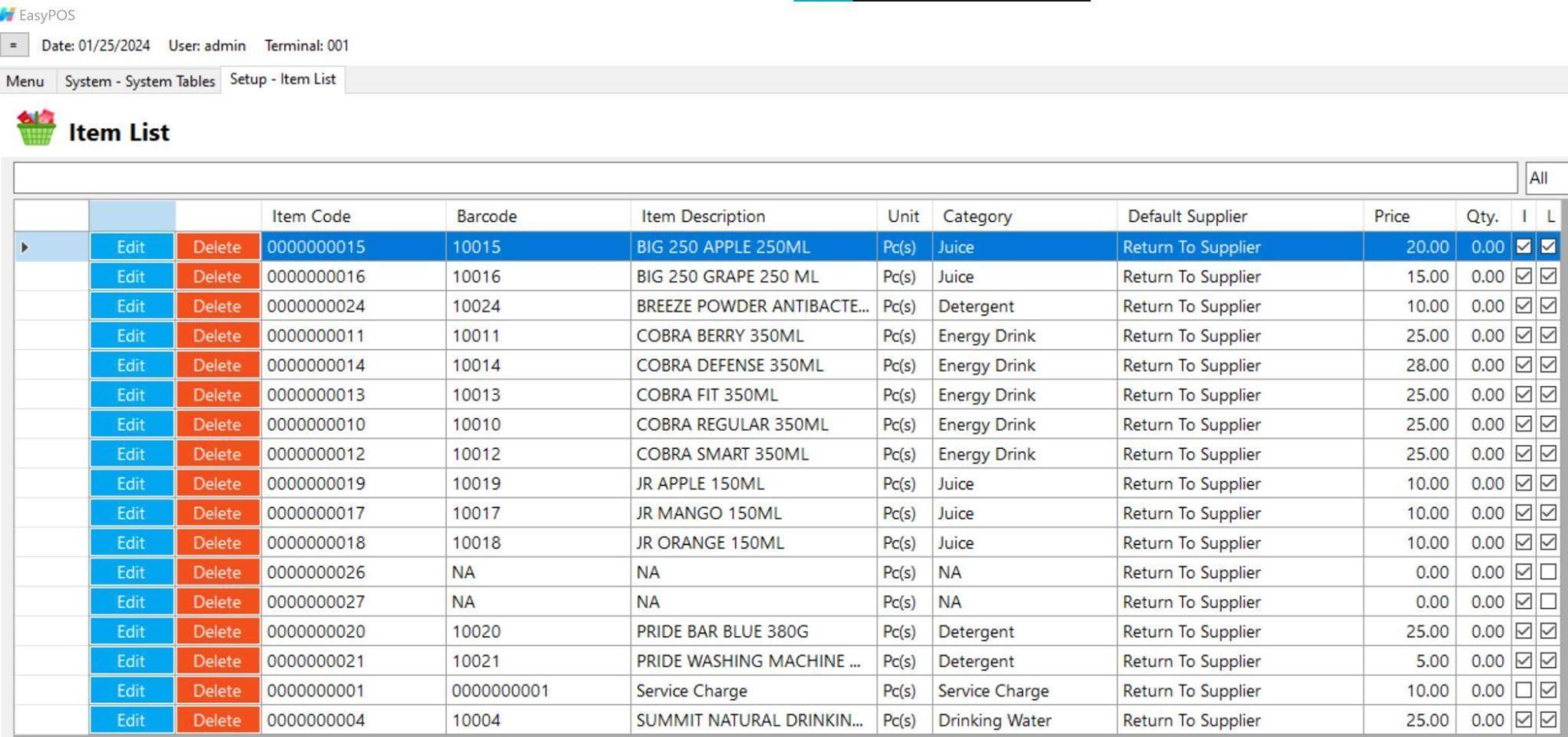Open the All filter dropdown

pyautogui.click(x=1546, y=178)
